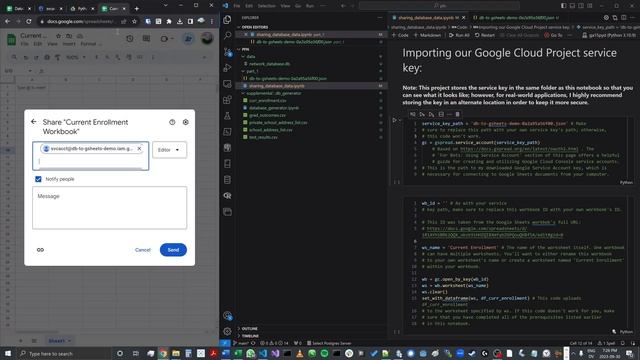The image size is (640, 360).
Task: Click VS Code command center search
Action: (x=439, y=6)
